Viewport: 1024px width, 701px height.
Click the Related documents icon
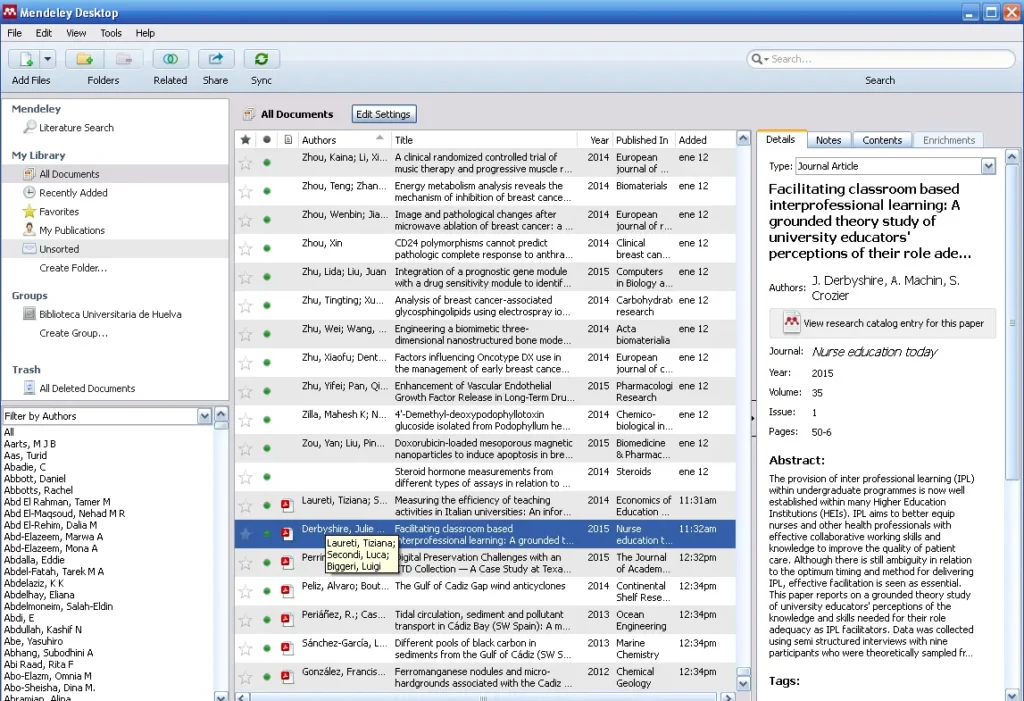[170, 60]
